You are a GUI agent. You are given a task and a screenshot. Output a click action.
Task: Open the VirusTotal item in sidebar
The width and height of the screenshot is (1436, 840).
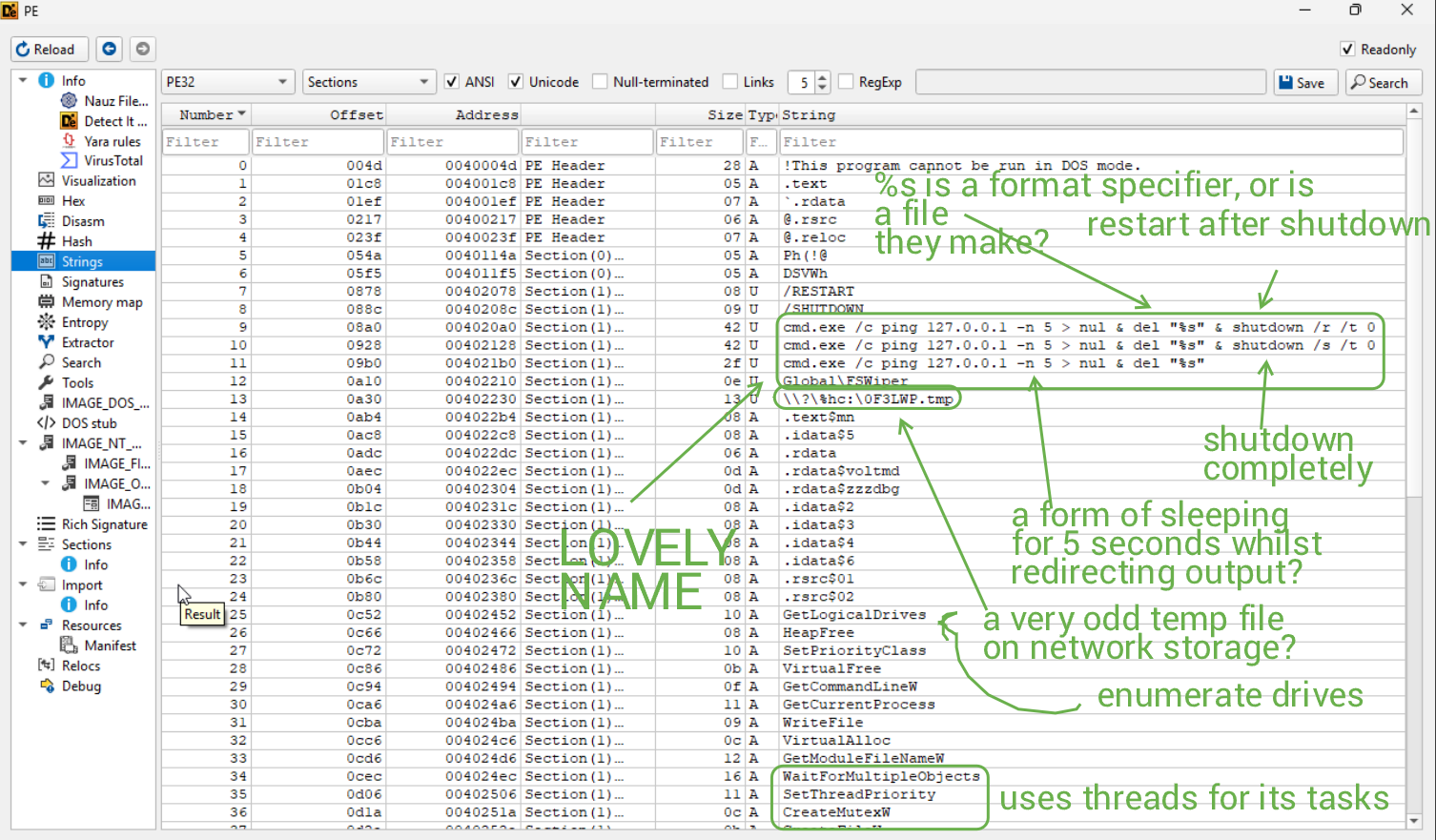tap(113, 160)
